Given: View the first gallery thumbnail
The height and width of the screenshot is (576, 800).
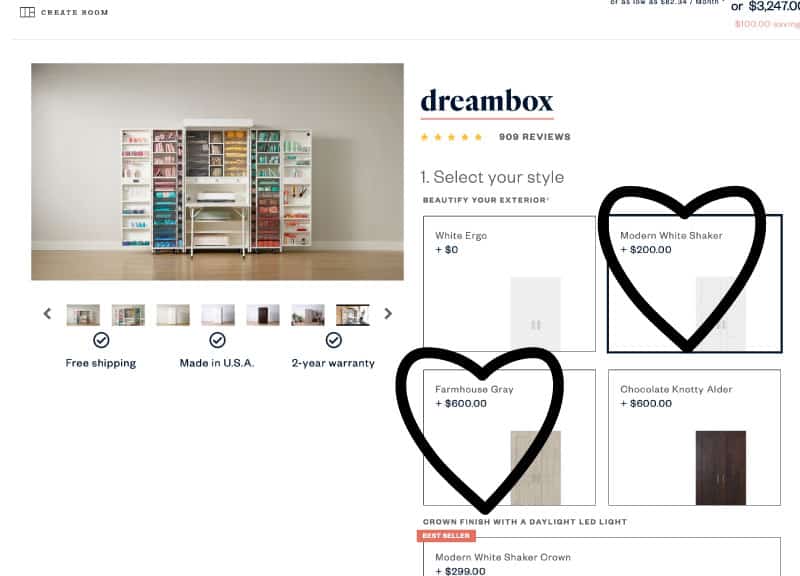Looking at the screenshot, I should 83,315.
